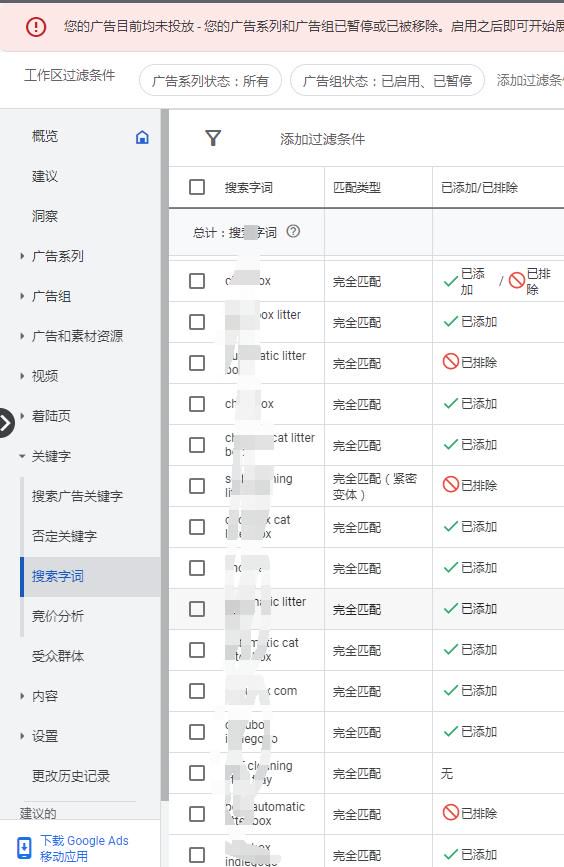Click the 添加过滤条件 filter input field

pos(322,139)
